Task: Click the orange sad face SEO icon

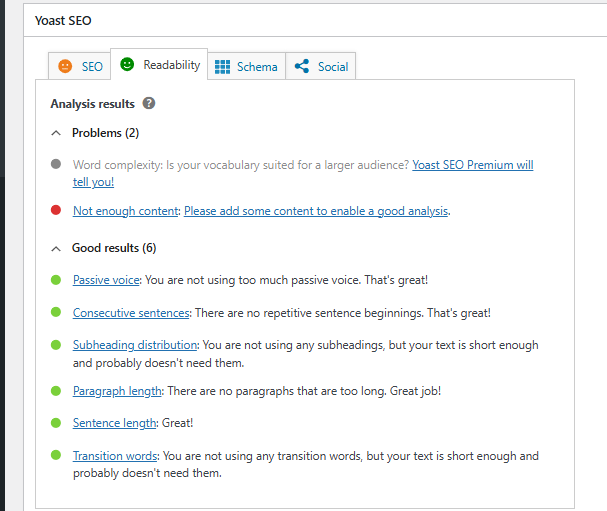Action: 65,66
